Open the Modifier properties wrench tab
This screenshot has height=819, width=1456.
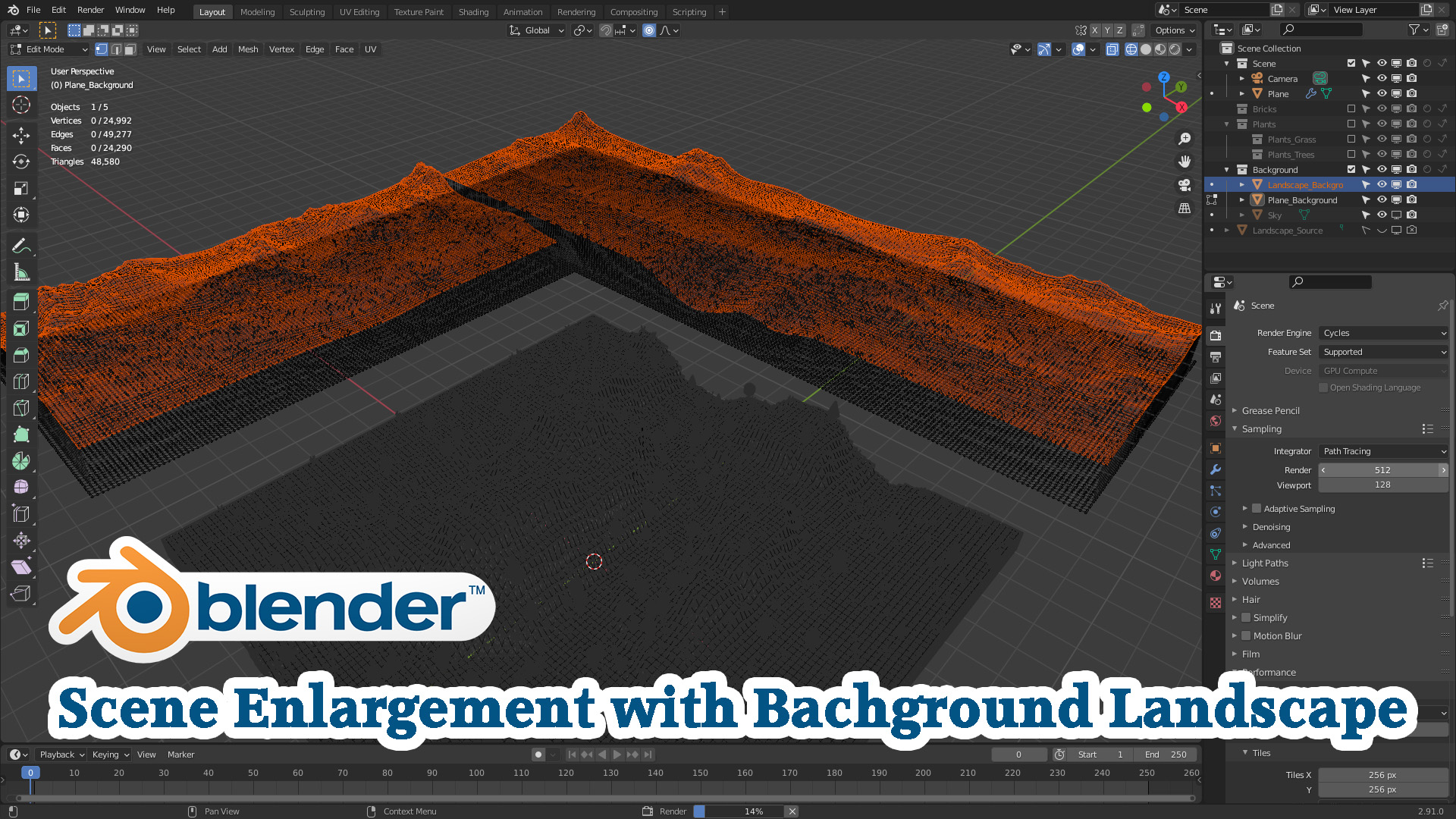pyautogui.click(x=1216, y=469)
